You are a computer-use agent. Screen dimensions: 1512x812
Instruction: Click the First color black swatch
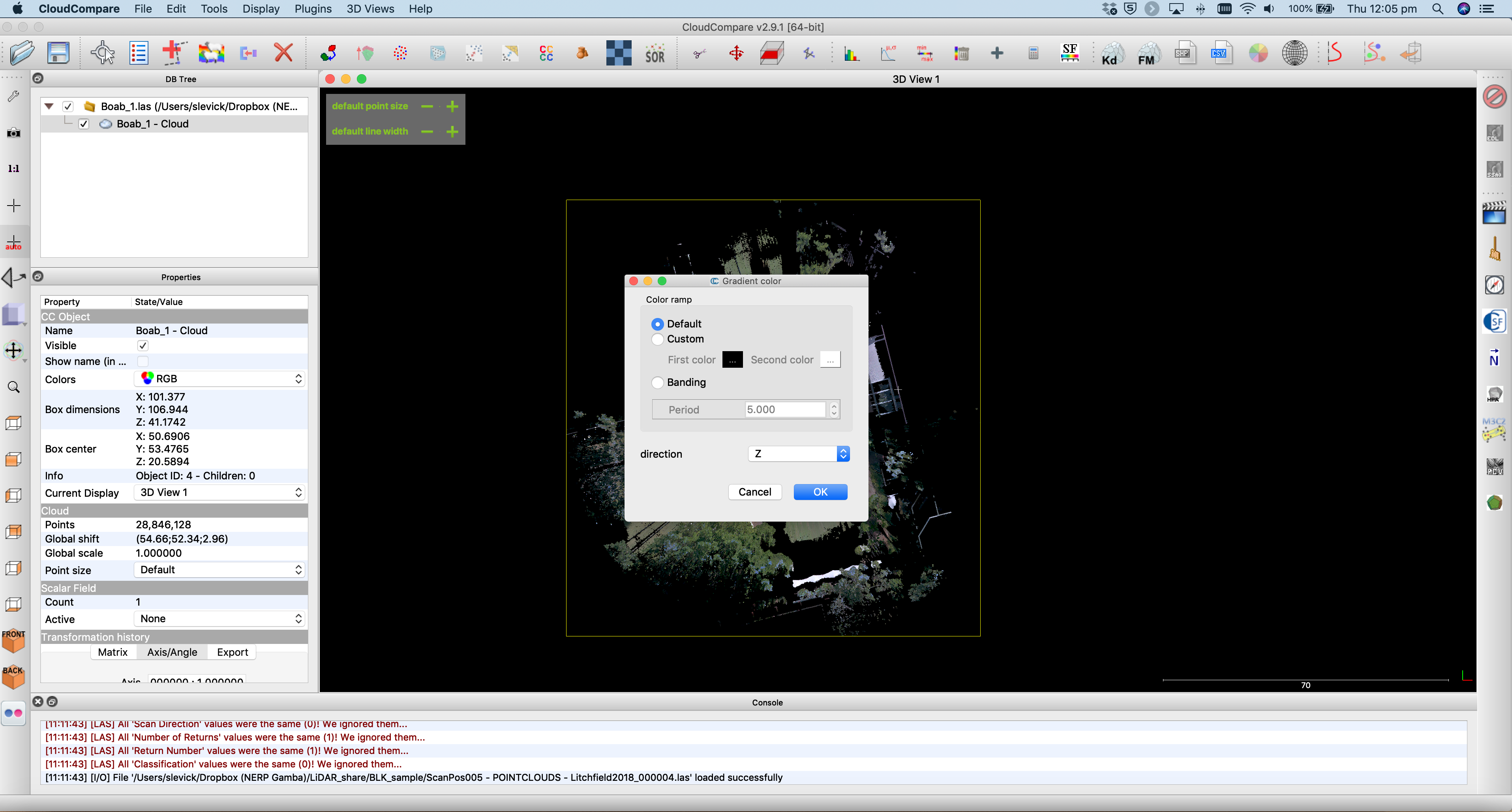[732, 360]
